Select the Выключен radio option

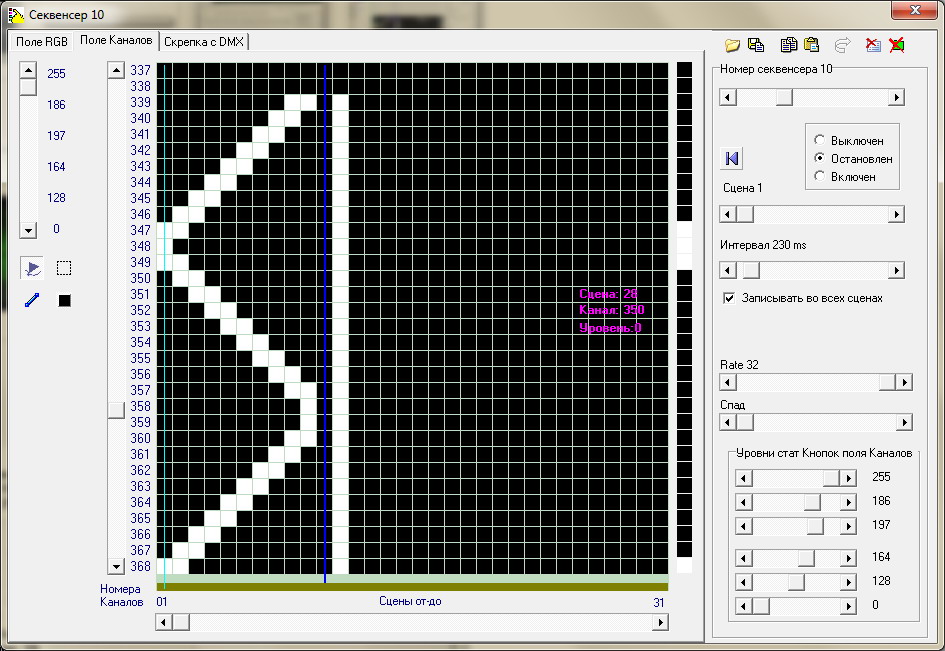[x=820, y=141]
